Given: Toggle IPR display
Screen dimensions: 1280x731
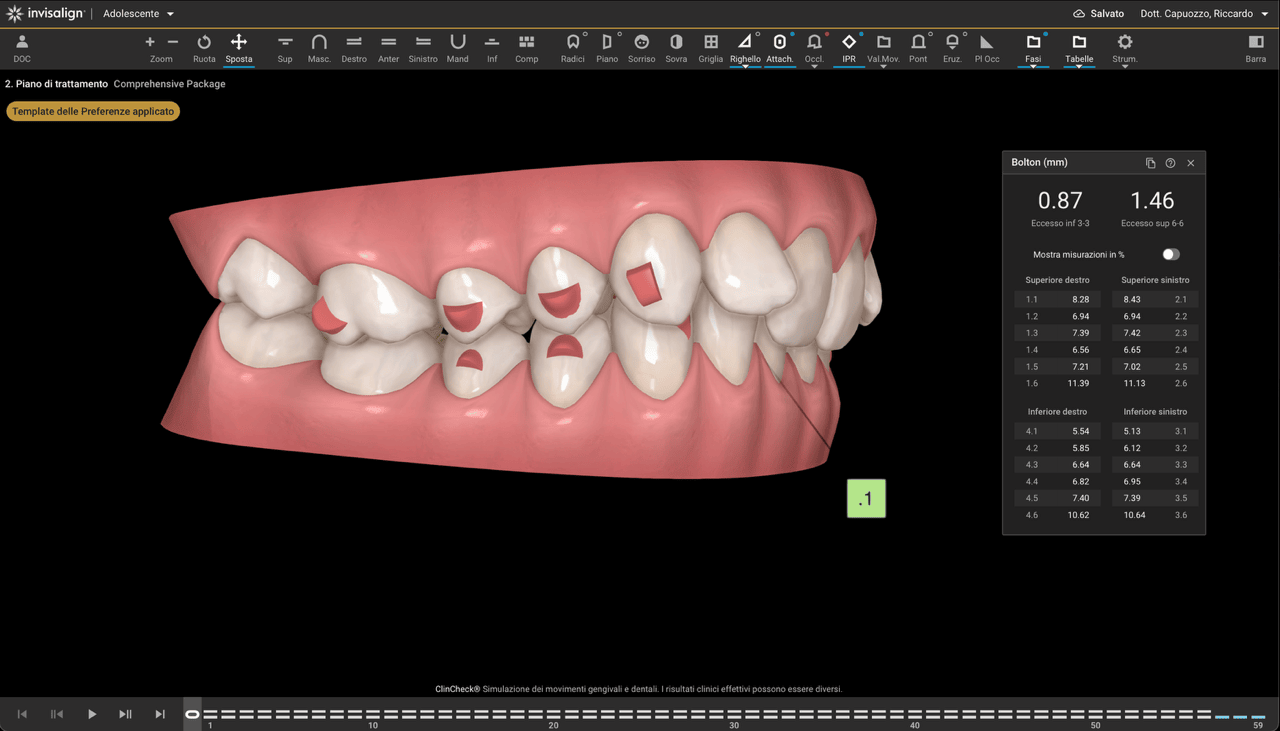Looking at the screenshot, I should tap(849, 48).
